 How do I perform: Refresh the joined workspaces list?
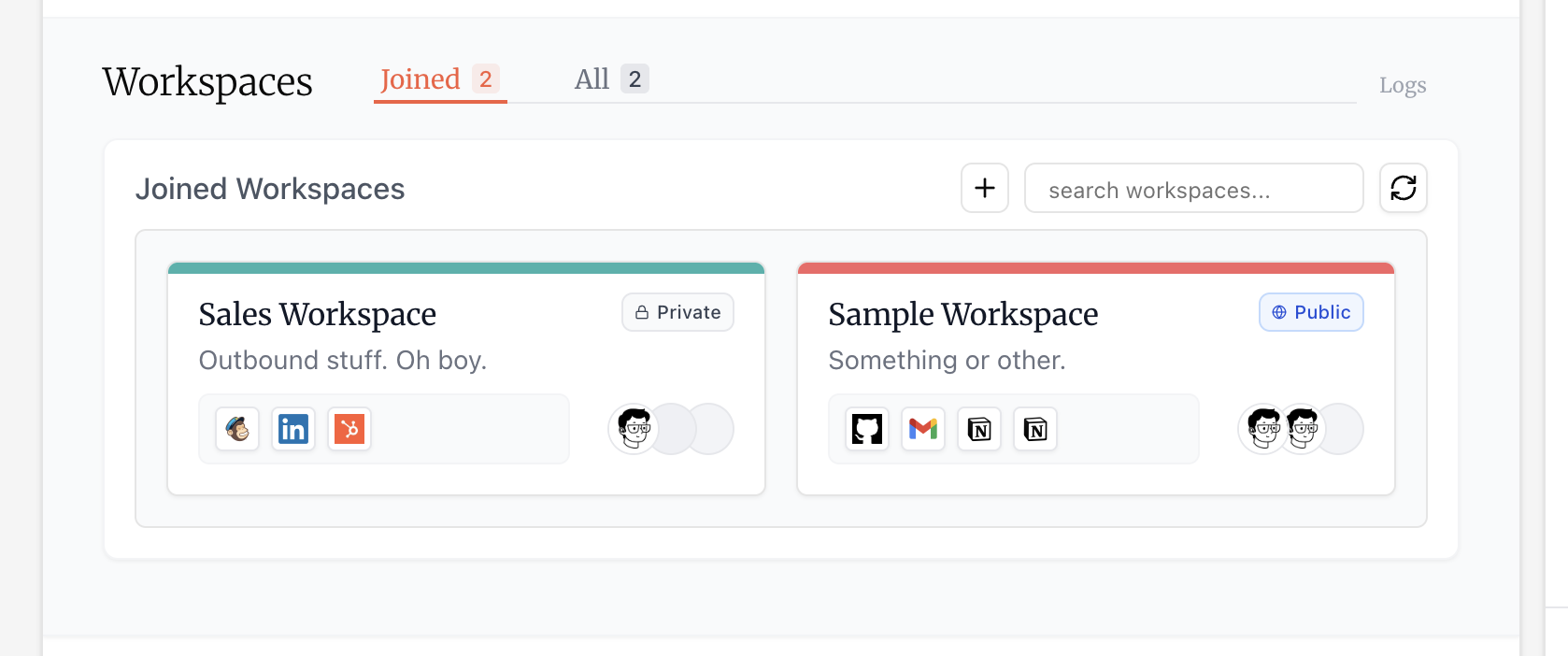(x=1403, y=189)
